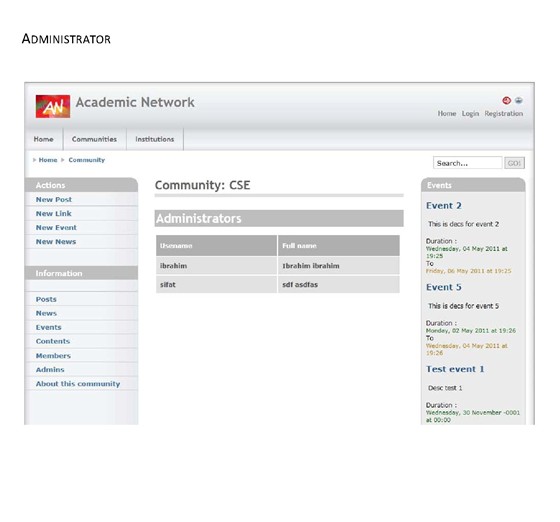The image size is (560, 522).
Task: Open Home link in top-right header
Action: coord(447,114)
